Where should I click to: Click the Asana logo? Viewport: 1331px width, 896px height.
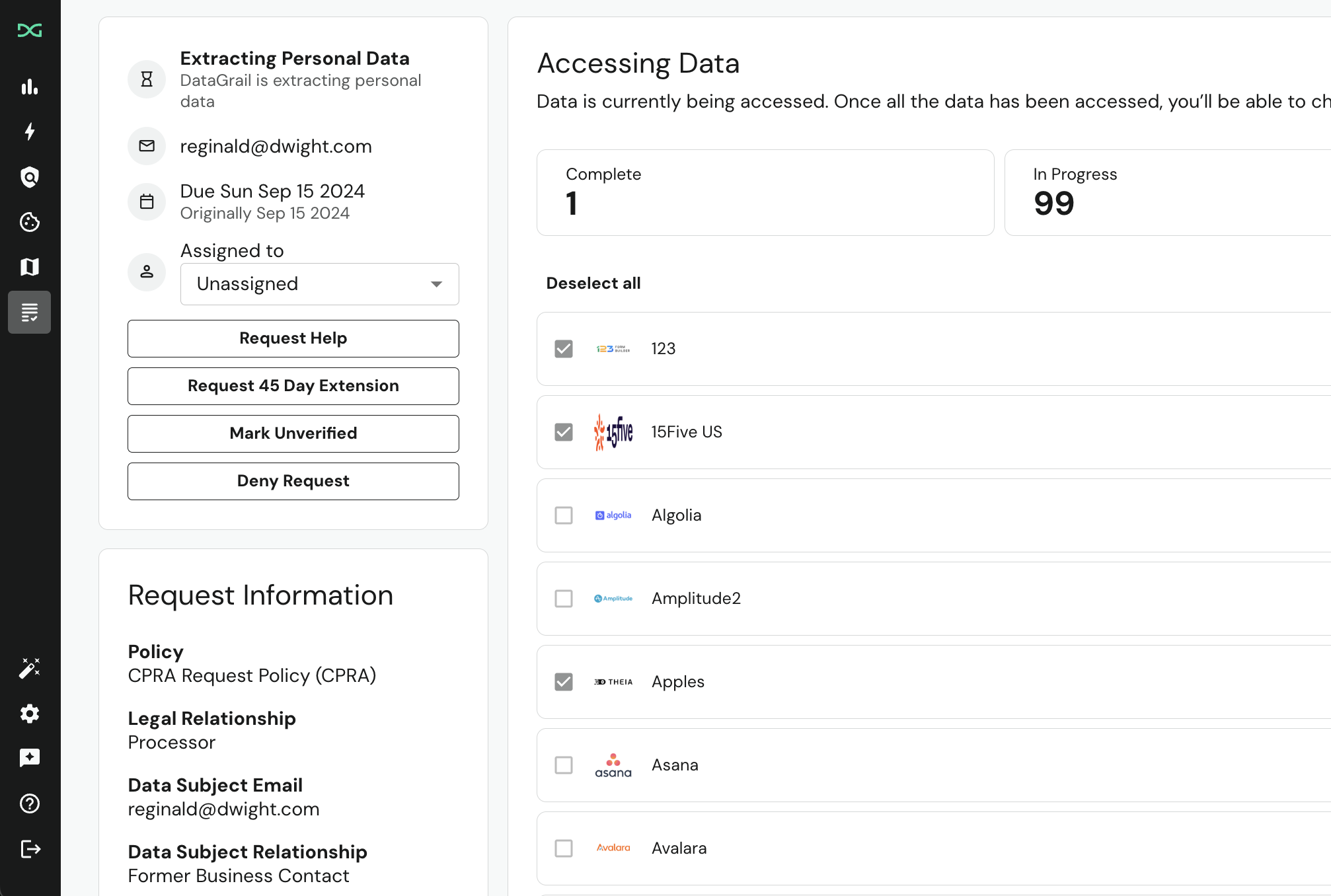point(613,765)
